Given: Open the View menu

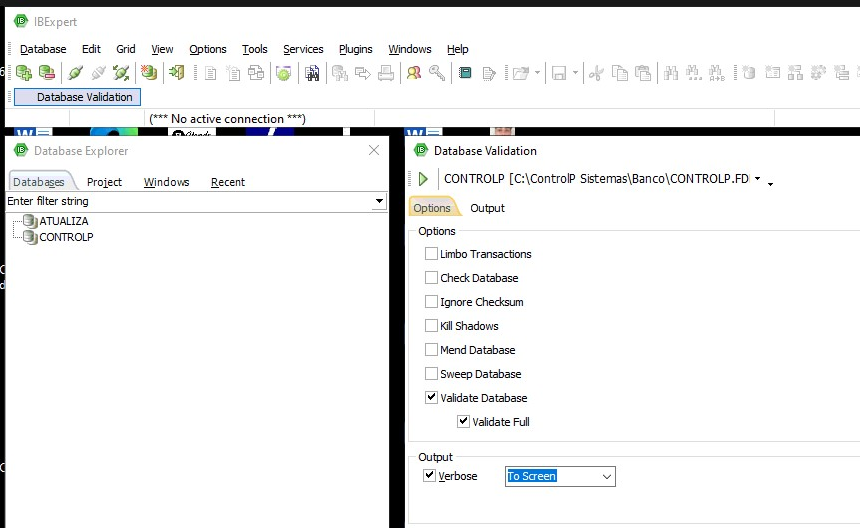Looking at the screenshot, I should [x=162, y=49].
